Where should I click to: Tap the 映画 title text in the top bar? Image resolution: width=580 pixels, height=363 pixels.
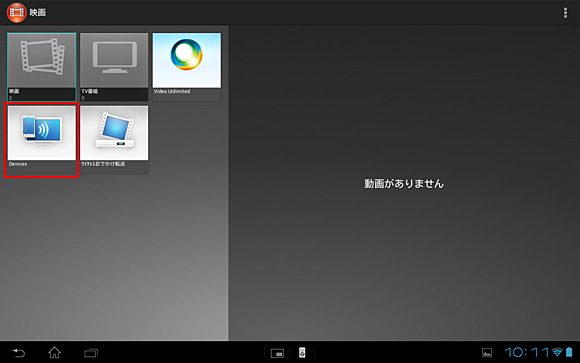pos(38,13)
